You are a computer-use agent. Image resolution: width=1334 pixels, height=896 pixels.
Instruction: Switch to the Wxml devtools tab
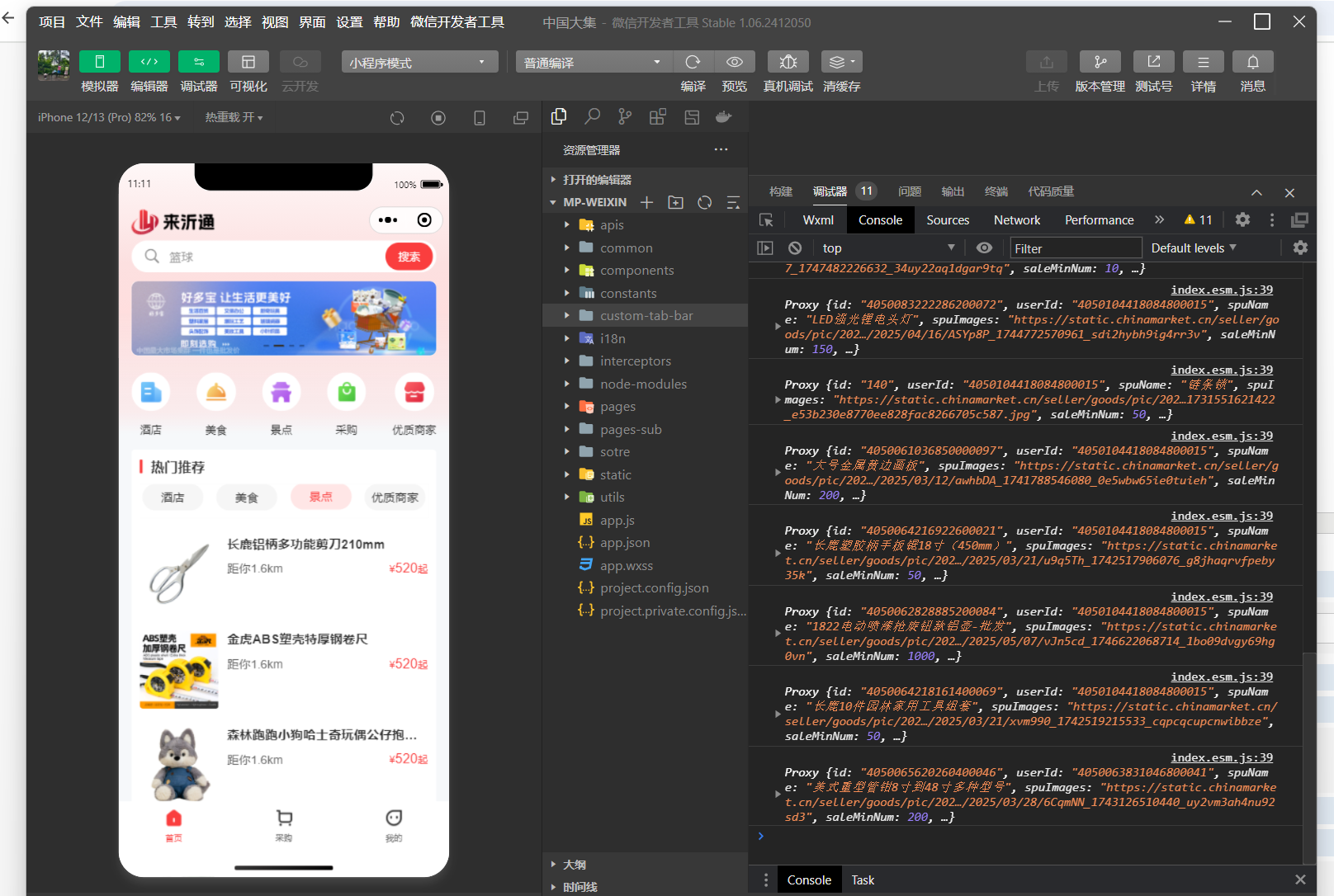[818, 220]
